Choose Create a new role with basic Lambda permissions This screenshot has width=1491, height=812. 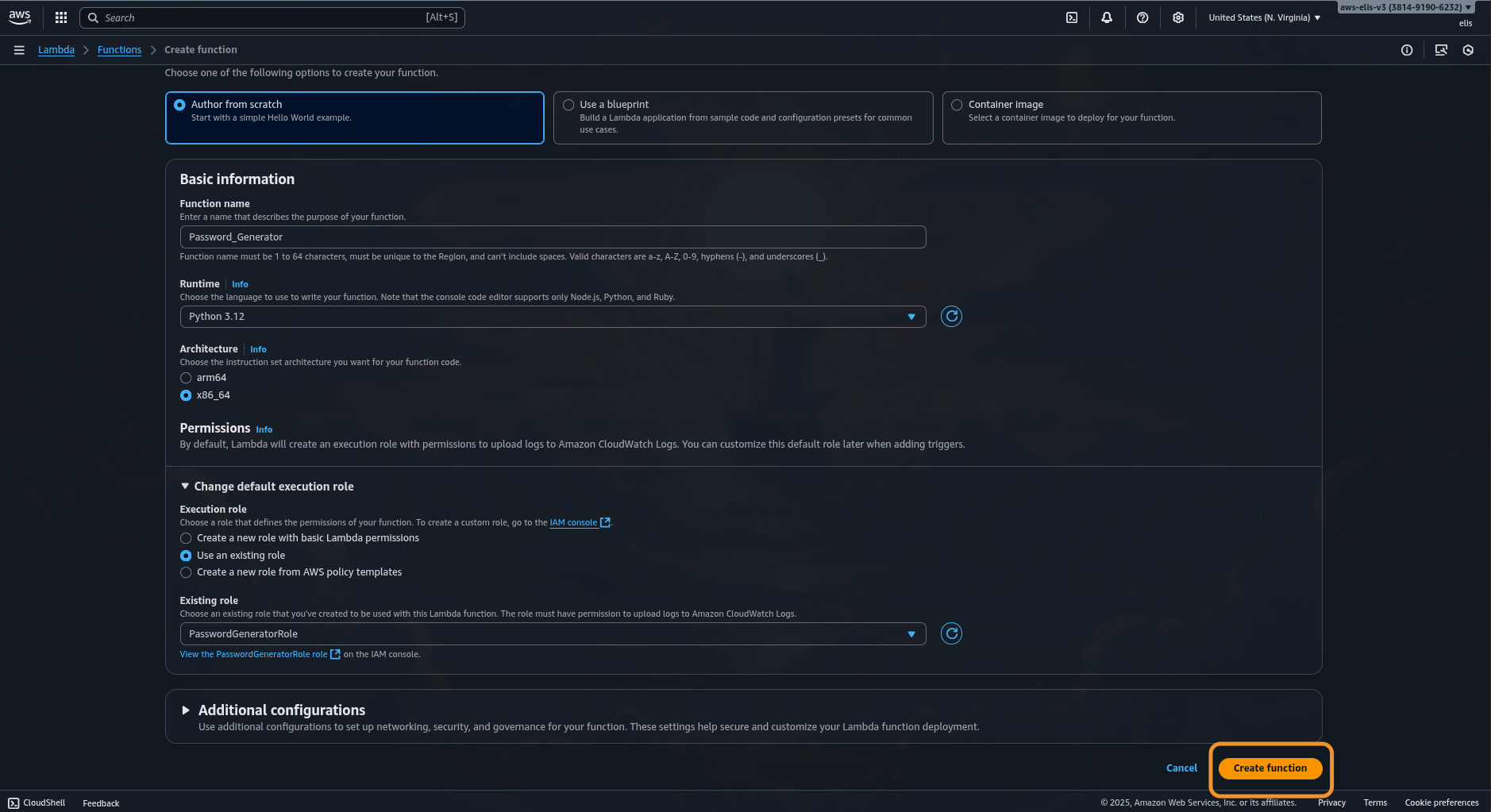click(x=186, y=538)
